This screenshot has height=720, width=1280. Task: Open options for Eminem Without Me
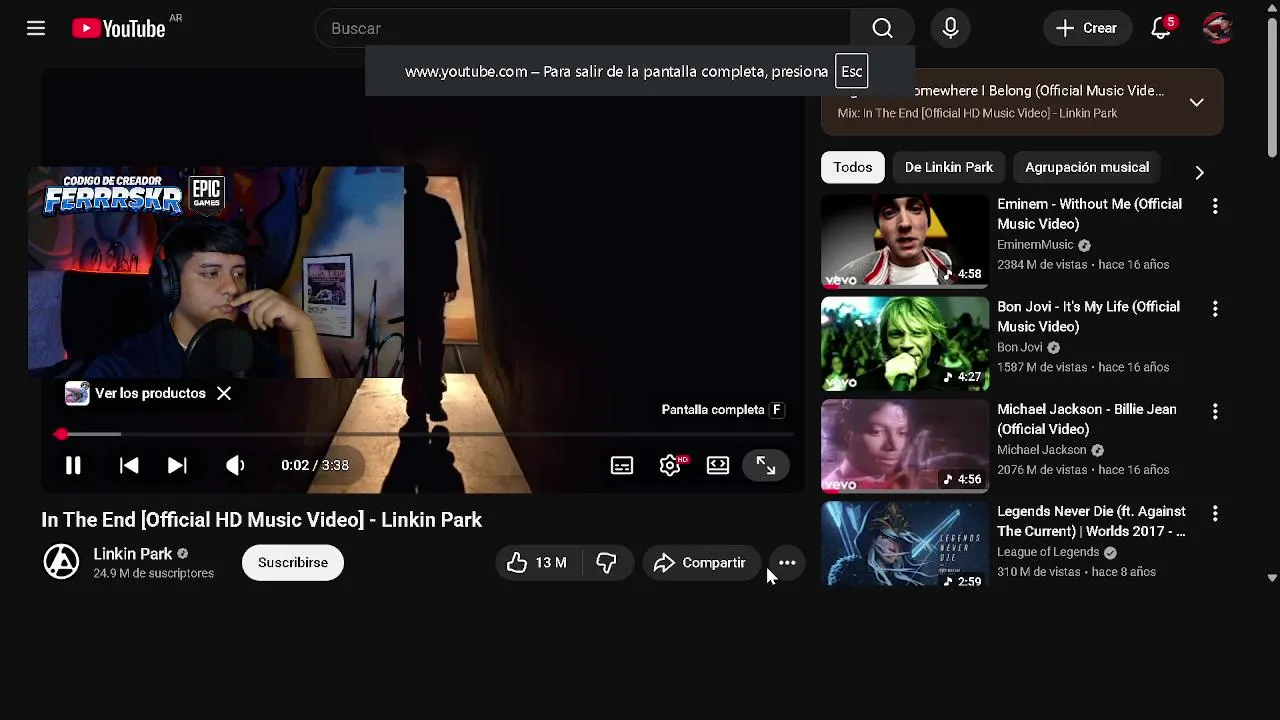pyautogui.click(x=1215, y=206)
